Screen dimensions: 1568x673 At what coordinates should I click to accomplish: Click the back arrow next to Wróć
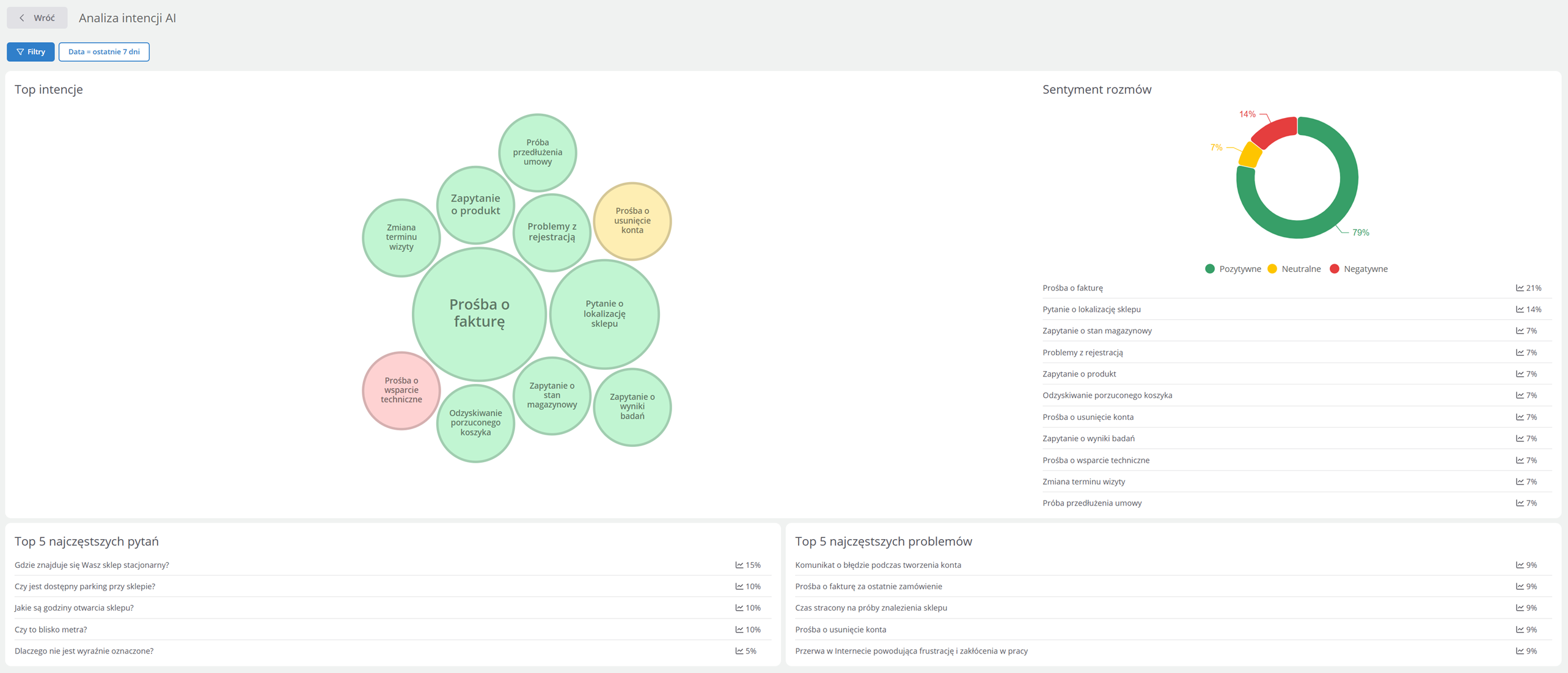click(x=22, y=18)
